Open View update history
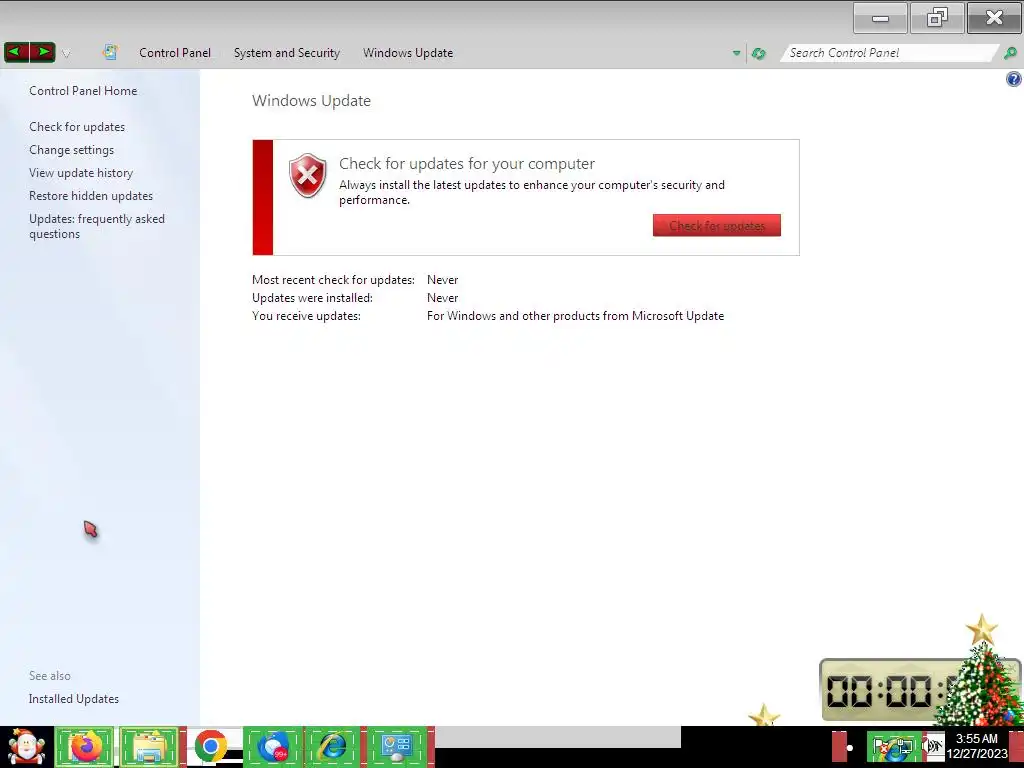This screenshot has height=768, width=1024. point(81,173)
